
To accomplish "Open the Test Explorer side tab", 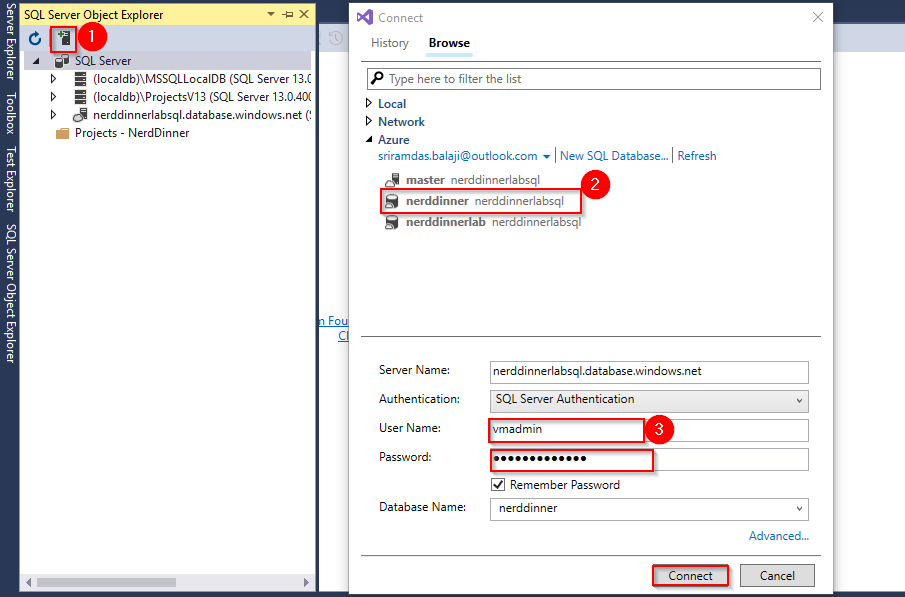I will click(10, 179).
